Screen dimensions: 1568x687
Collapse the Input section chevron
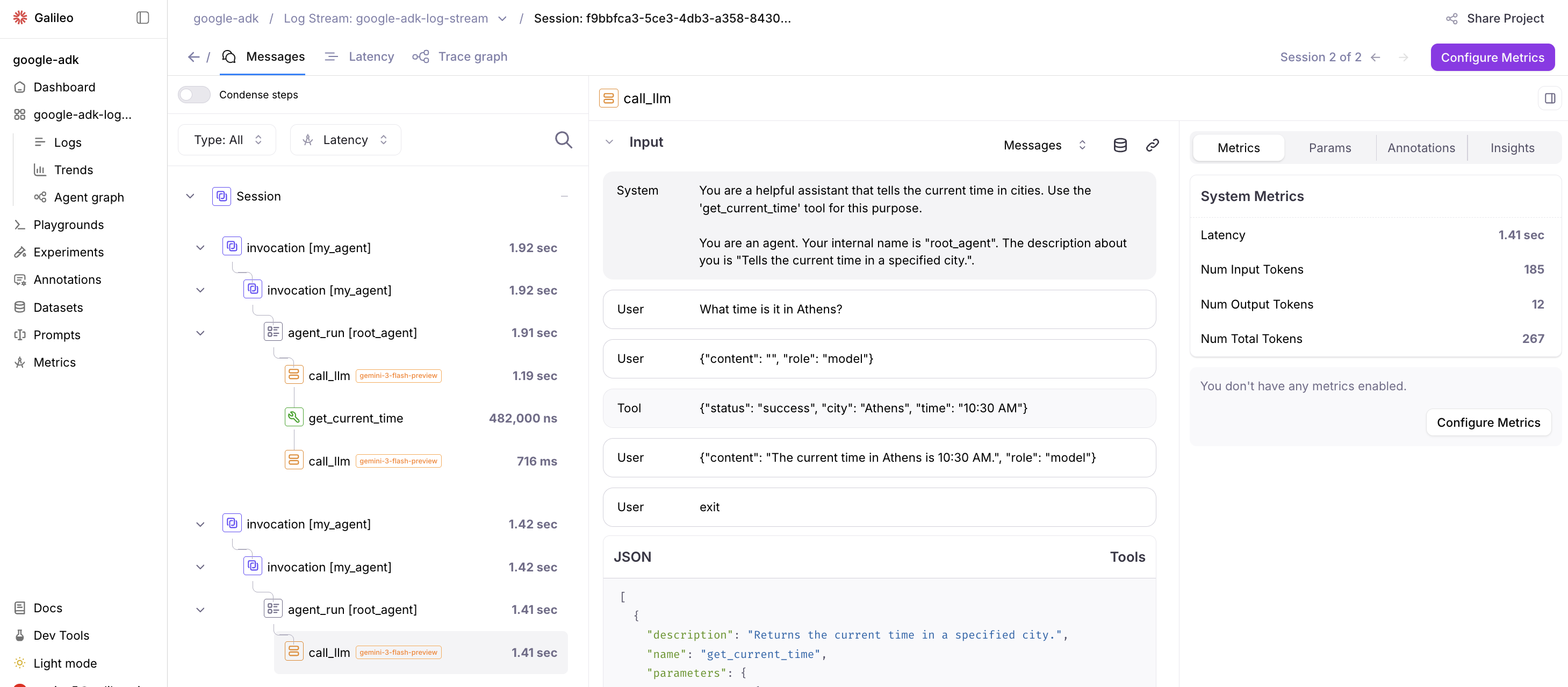[x=609, y=142]
